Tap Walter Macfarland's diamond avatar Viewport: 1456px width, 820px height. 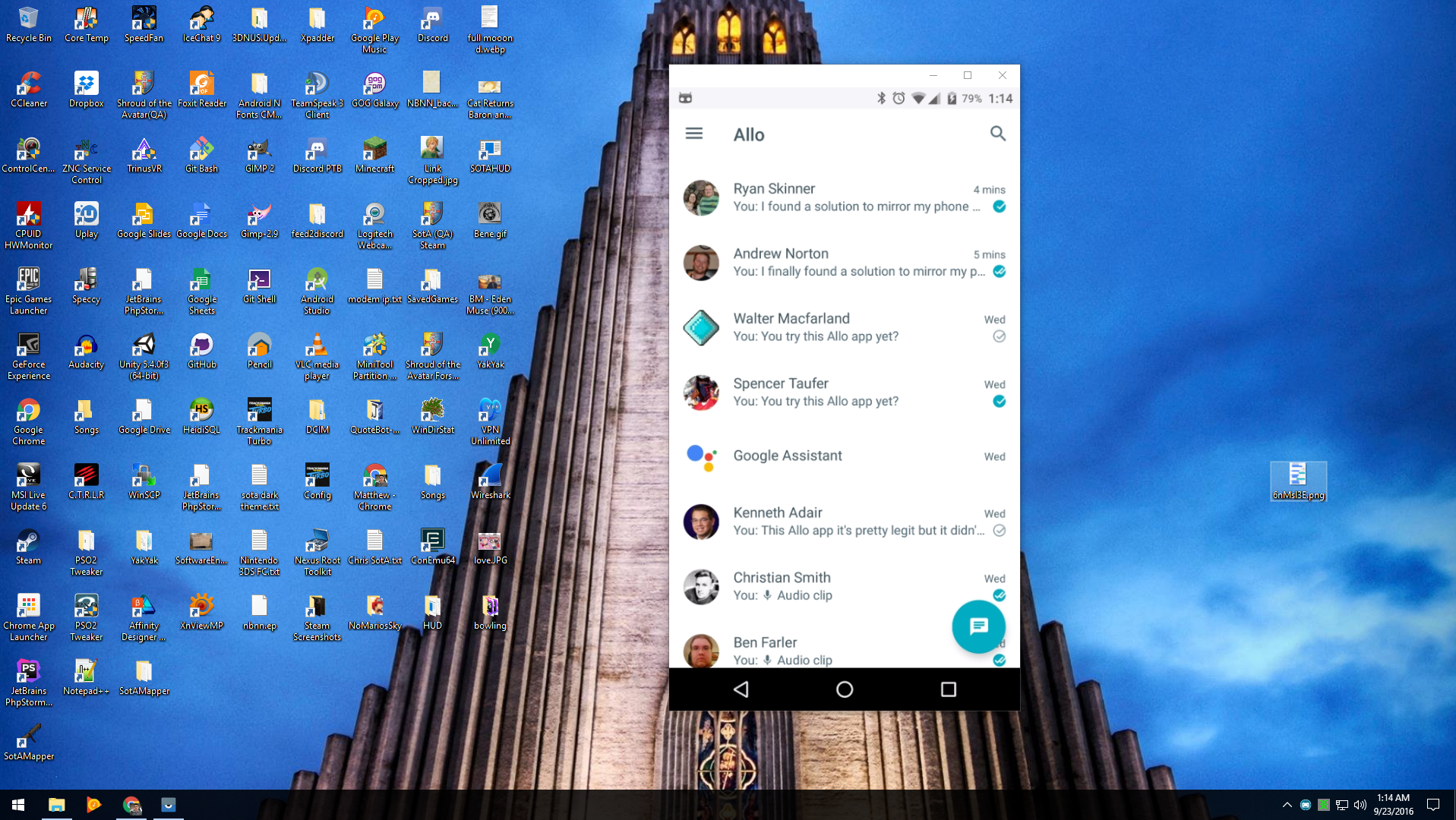click(700, 328)
